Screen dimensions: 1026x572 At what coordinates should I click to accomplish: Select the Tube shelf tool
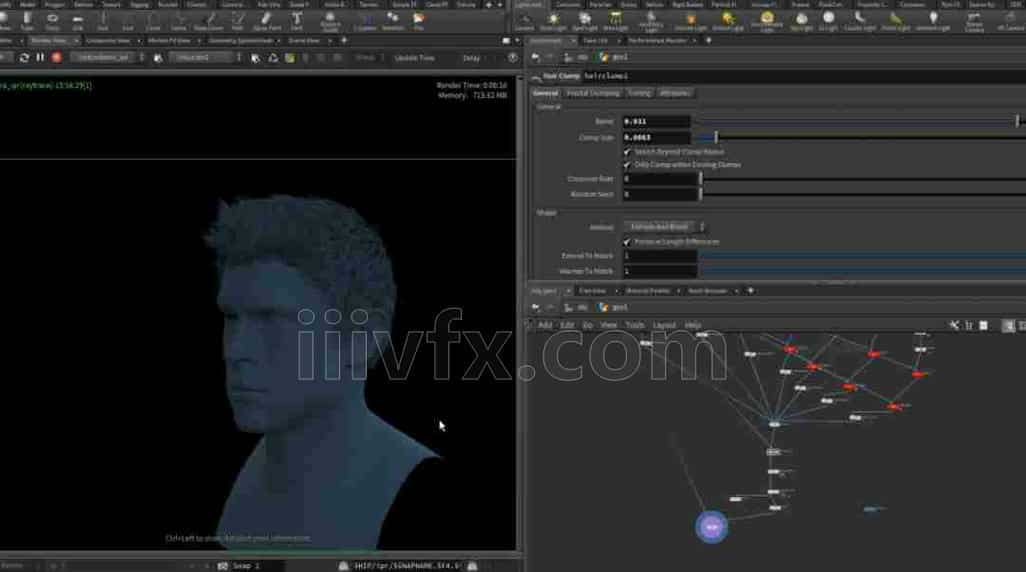tap(27, 20)
